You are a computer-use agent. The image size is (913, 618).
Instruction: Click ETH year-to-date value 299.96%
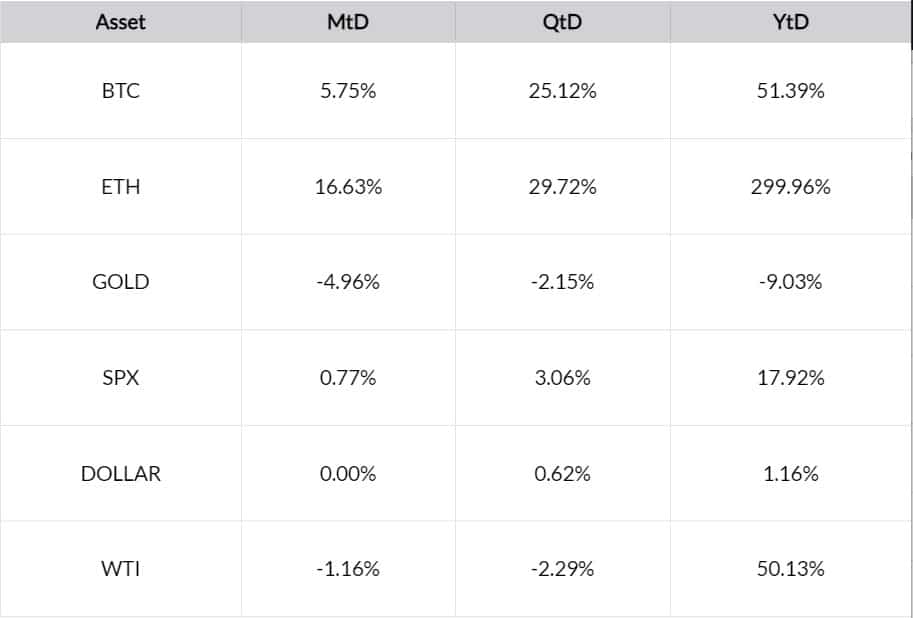pos(790,186)
